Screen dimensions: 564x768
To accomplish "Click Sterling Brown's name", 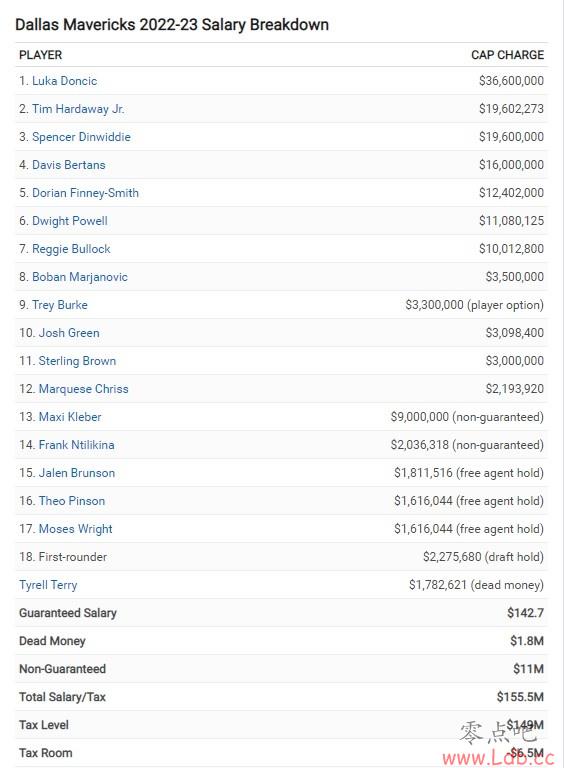I will pos(77,361).
